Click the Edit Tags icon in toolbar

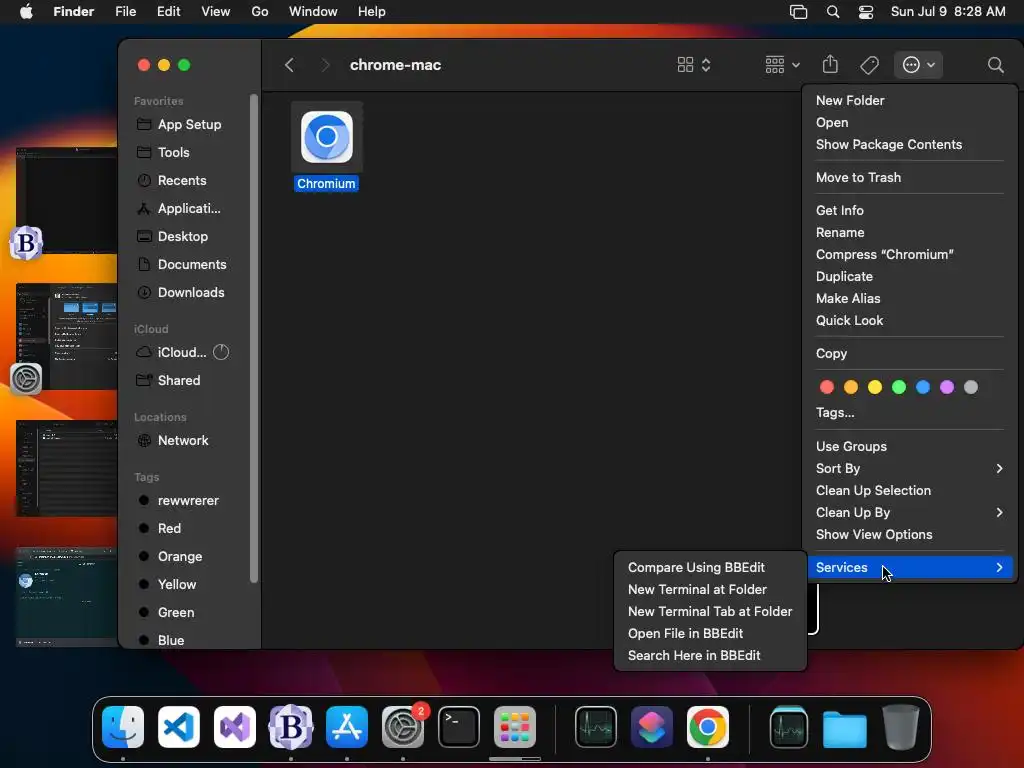tap(869, 65)
